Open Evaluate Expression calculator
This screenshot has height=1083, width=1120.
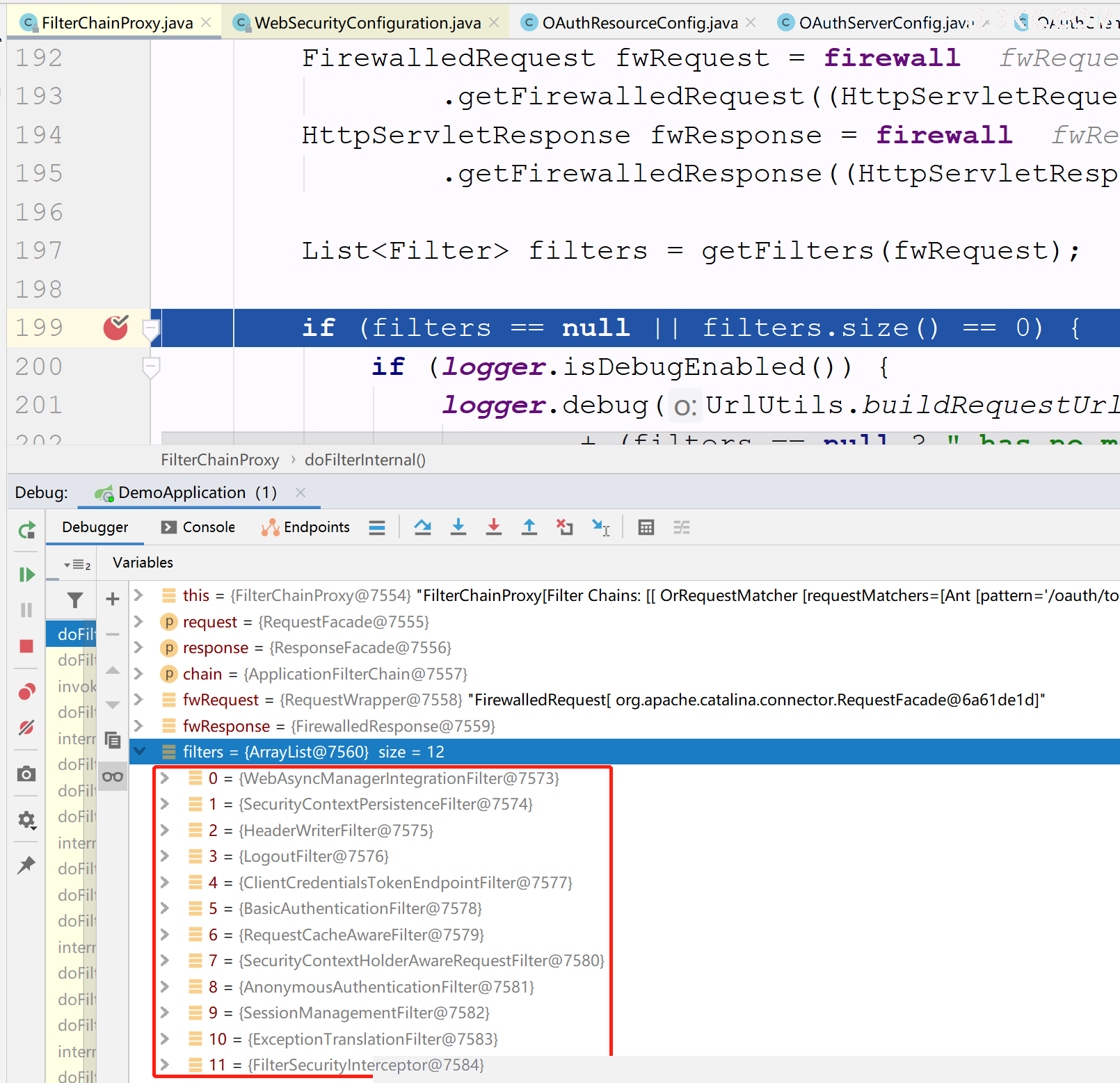[646, 527]
